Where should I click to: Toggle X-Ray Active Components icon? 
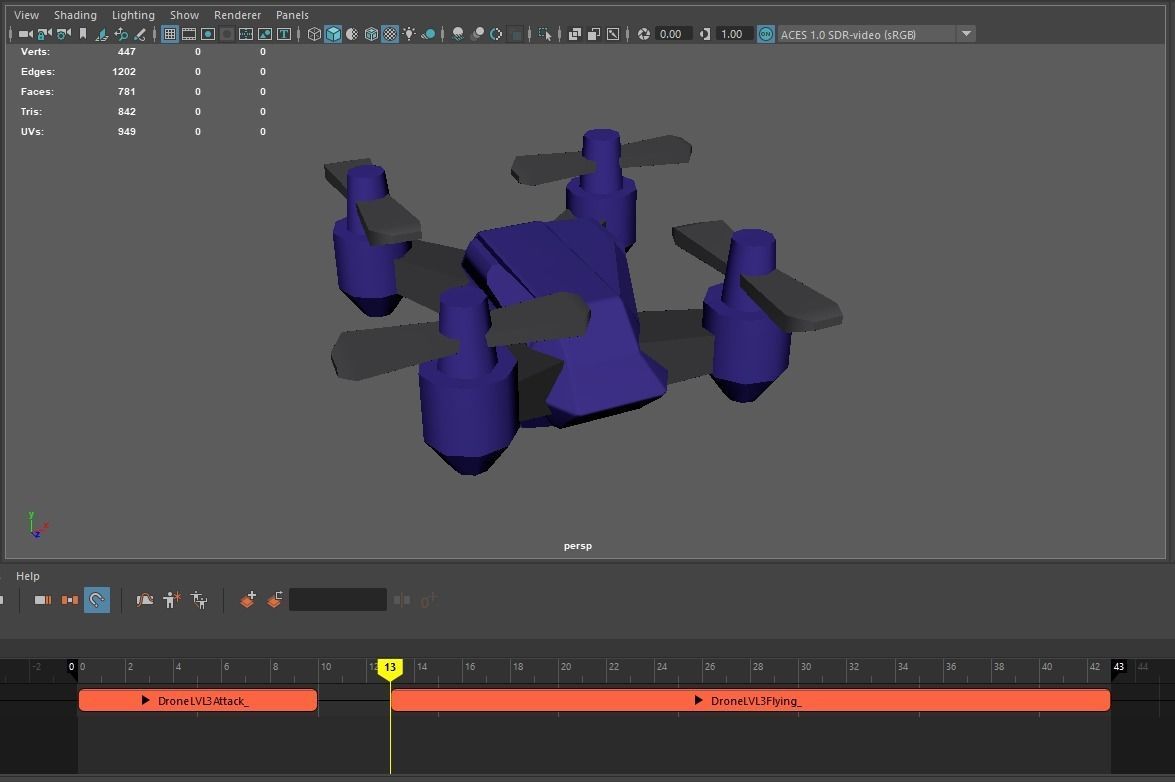(593, 34)
